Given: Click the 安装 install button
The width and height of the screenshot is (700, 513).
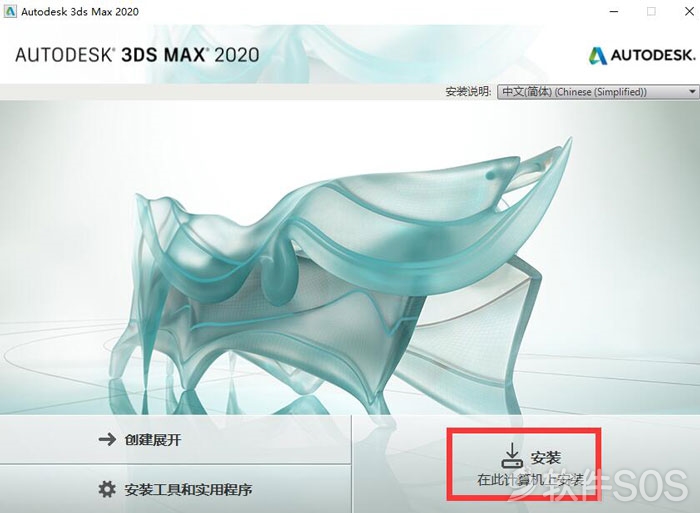Looking at the screenshot, I should click(524, 464).
